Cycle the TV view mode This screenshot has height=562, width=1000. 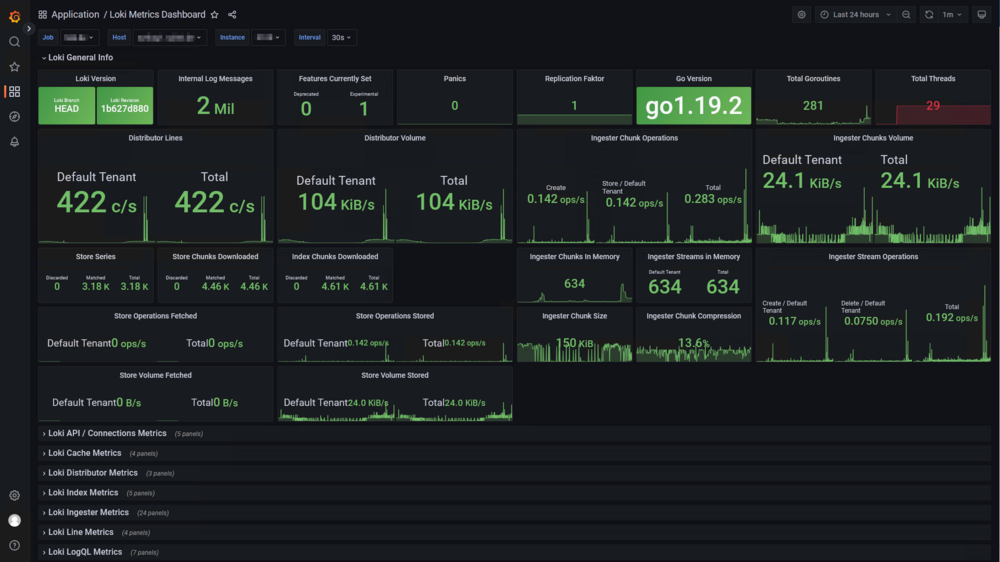(982, 15)
